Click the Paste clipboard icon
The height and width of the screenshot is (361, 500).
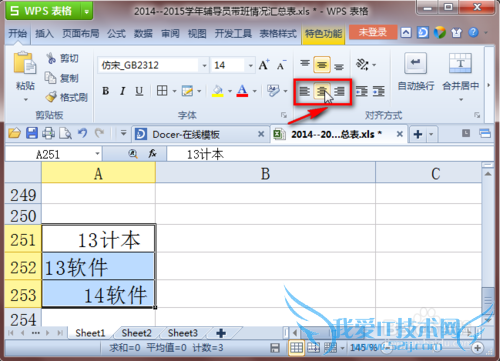25,63
